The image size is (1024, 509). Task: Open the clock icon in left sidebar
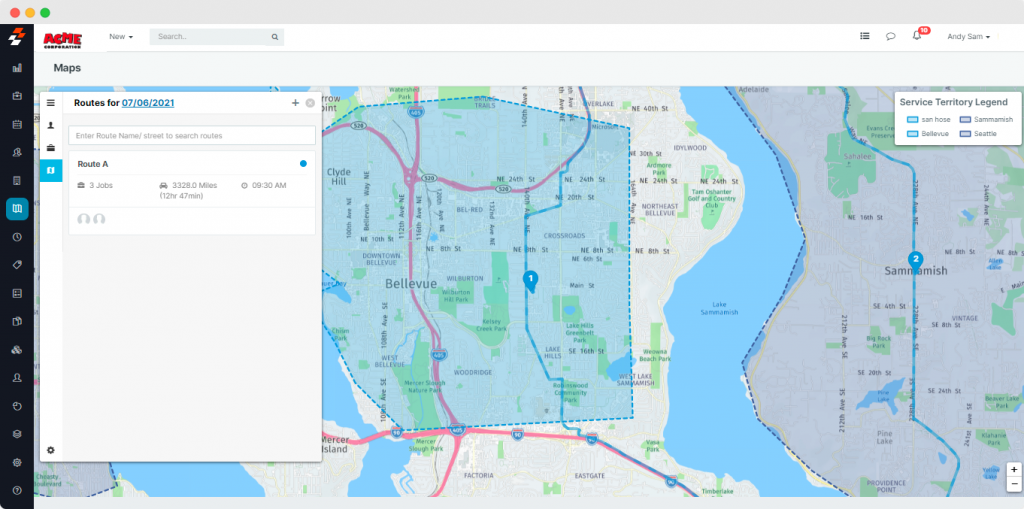coord(17,237)
